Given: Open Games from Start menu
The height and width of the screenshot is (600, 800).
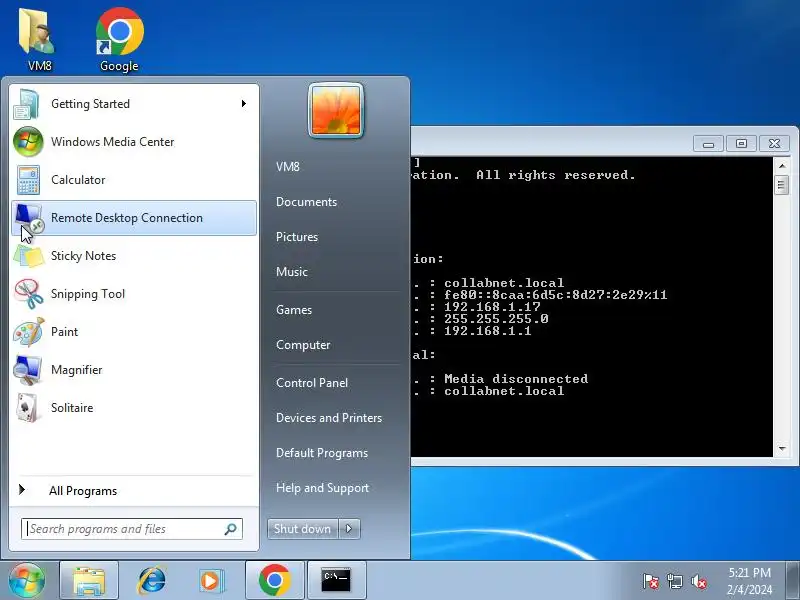Looking at the screenshot, I should [294, 310].
